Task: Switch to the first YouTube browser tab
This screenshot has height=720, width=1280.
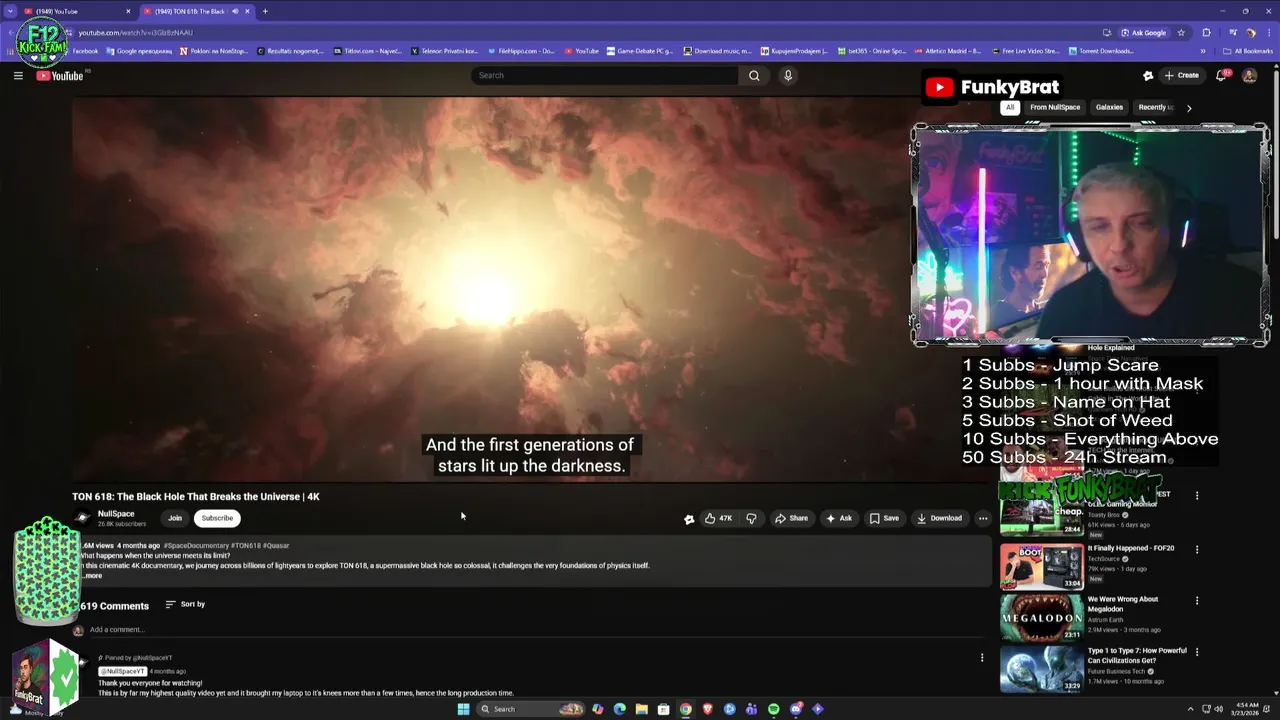Action: coord(78,11)
